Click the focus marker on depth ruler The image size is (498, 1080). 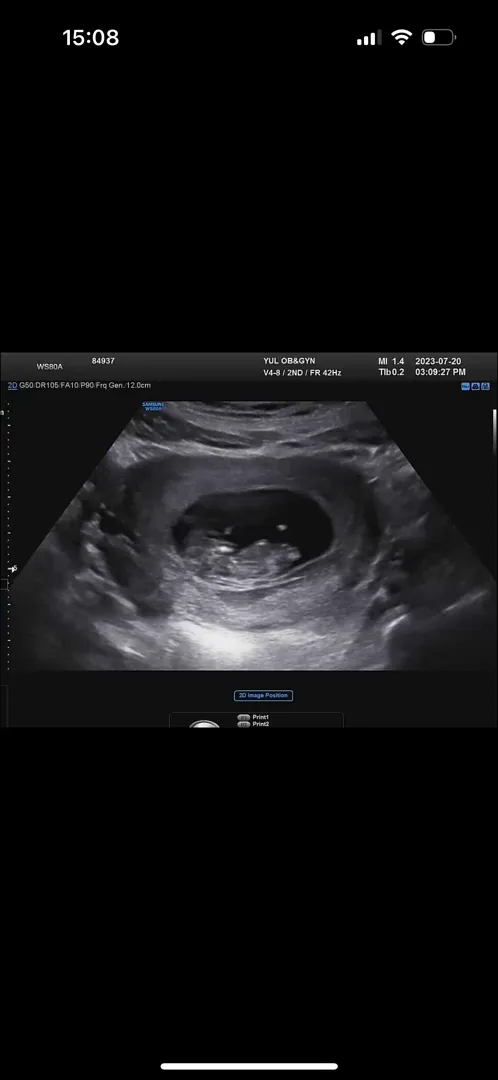[x=12, y=569]
